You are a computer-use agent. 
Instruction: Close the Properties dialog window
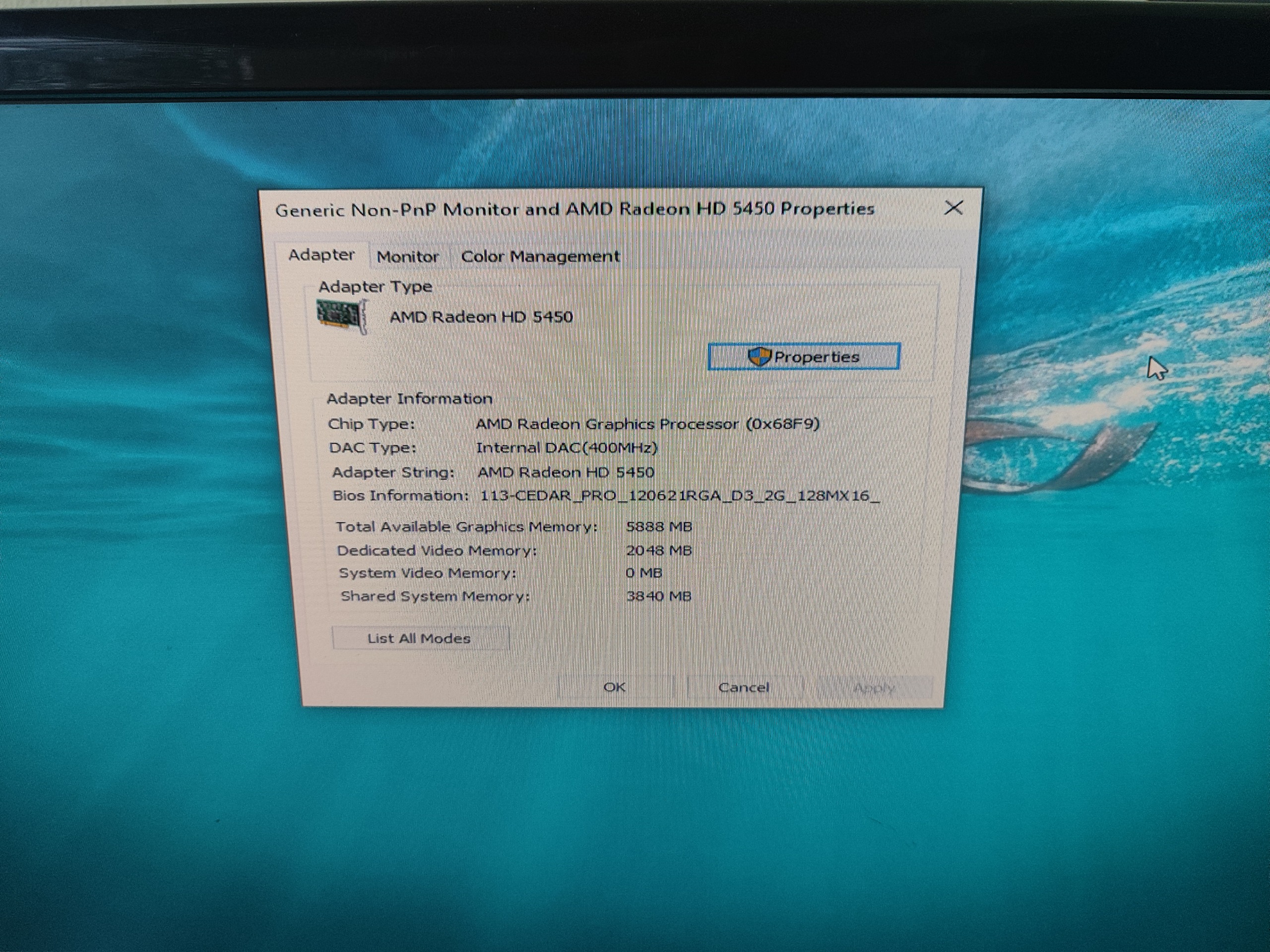pos(953,208)
